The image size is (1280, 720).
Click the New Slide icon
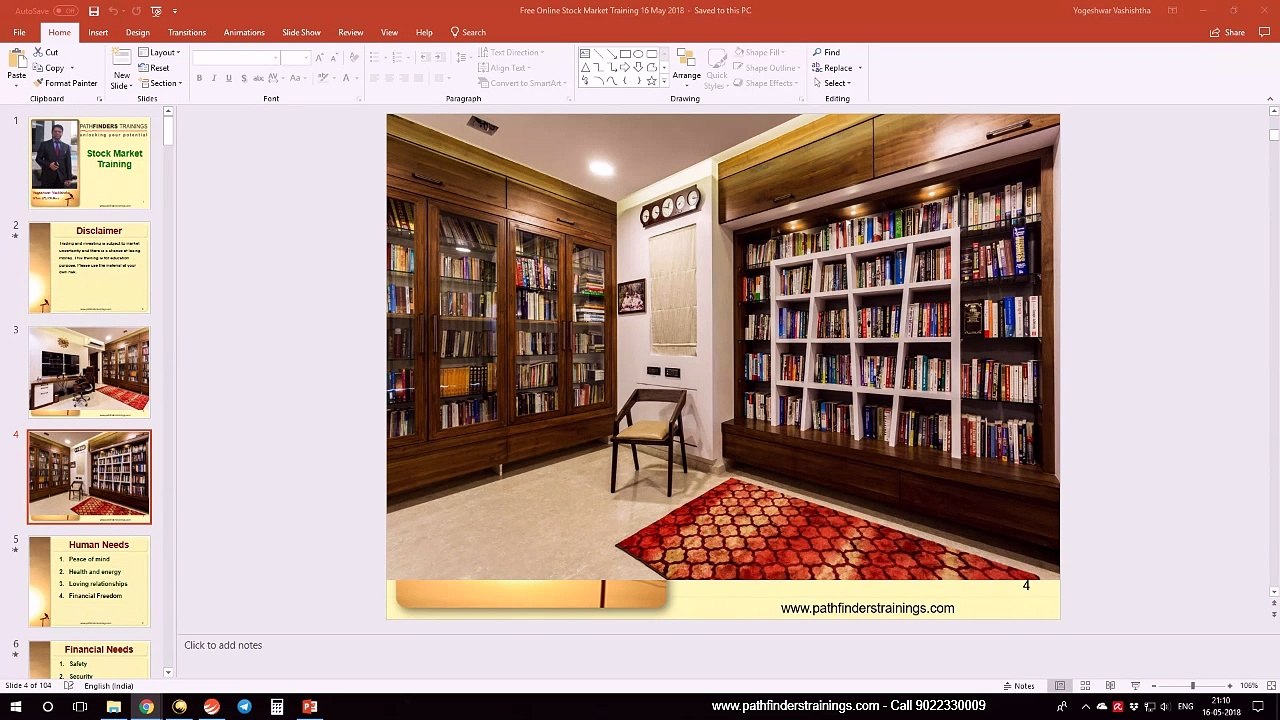tap(121, 58)
